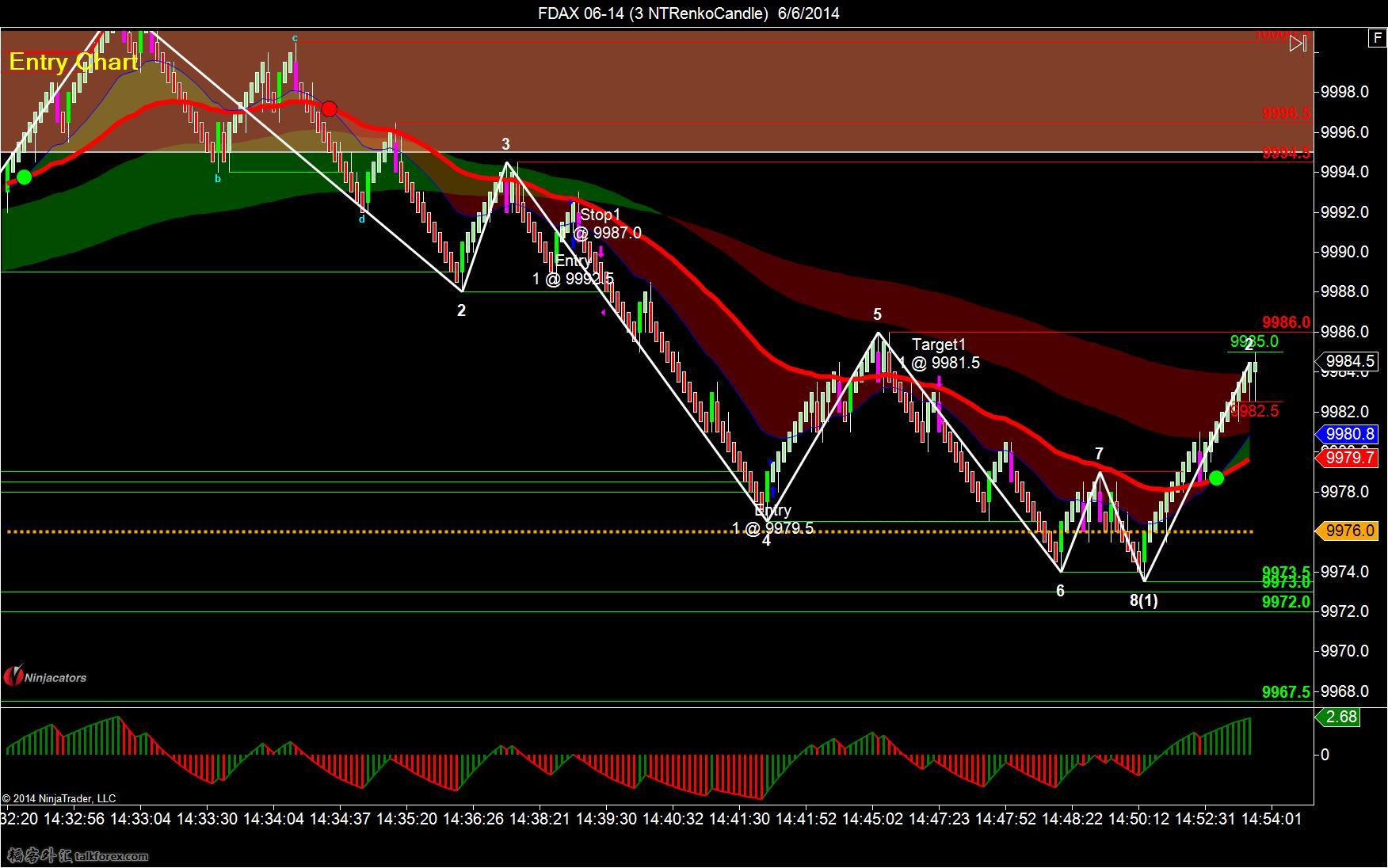Click the Target1 1 @ 9981.5 annotation
The width and height of the screenshot is (1388, 868).
939,353
